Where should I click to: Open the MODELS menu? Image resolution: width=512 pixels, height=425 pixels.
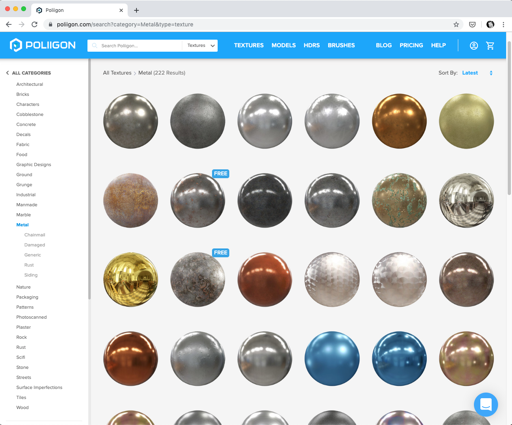pyautogui.click(x=284, y=45)
